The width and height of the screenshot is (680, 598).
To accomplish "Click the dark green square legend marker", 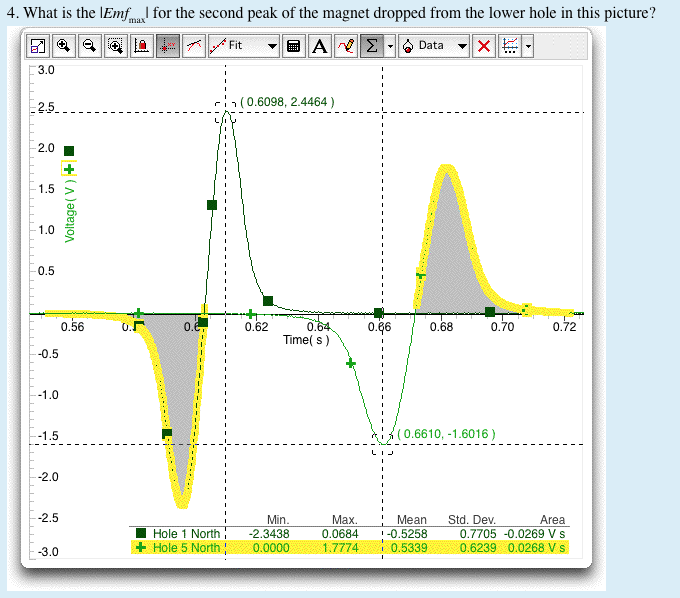I will tap(69, 151).
